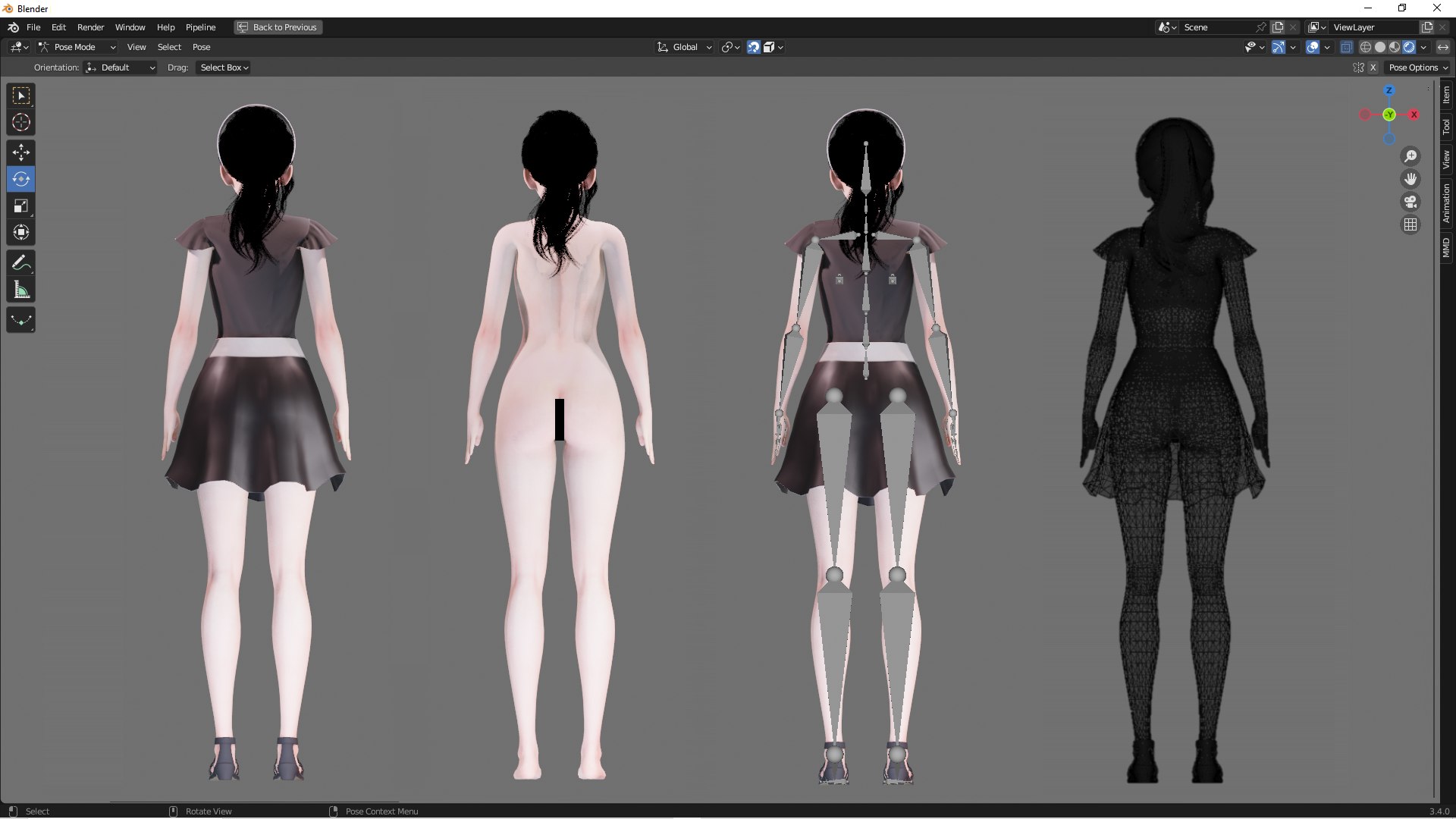
Task: Switch to material preview shading
Action: click(x=1395, y=47)
